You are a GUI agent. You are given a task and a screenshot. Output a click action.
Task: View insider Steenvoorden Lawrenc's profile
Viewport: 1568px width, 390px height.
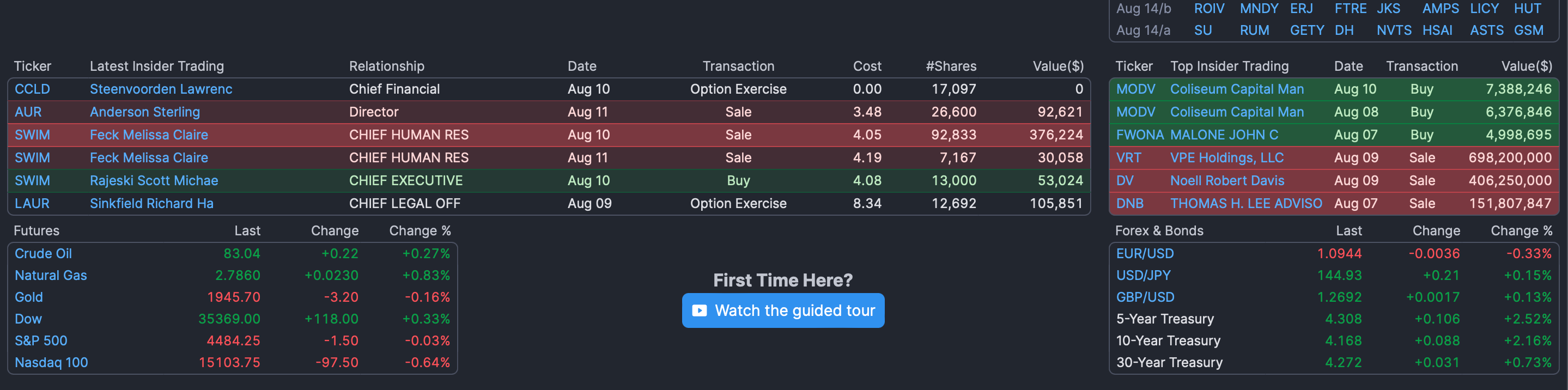161,89
